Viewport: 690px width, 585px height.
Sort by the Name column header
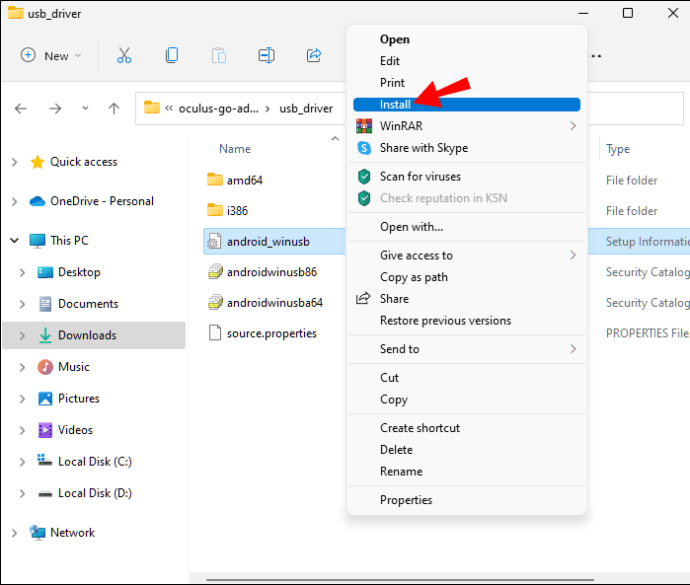235,149
